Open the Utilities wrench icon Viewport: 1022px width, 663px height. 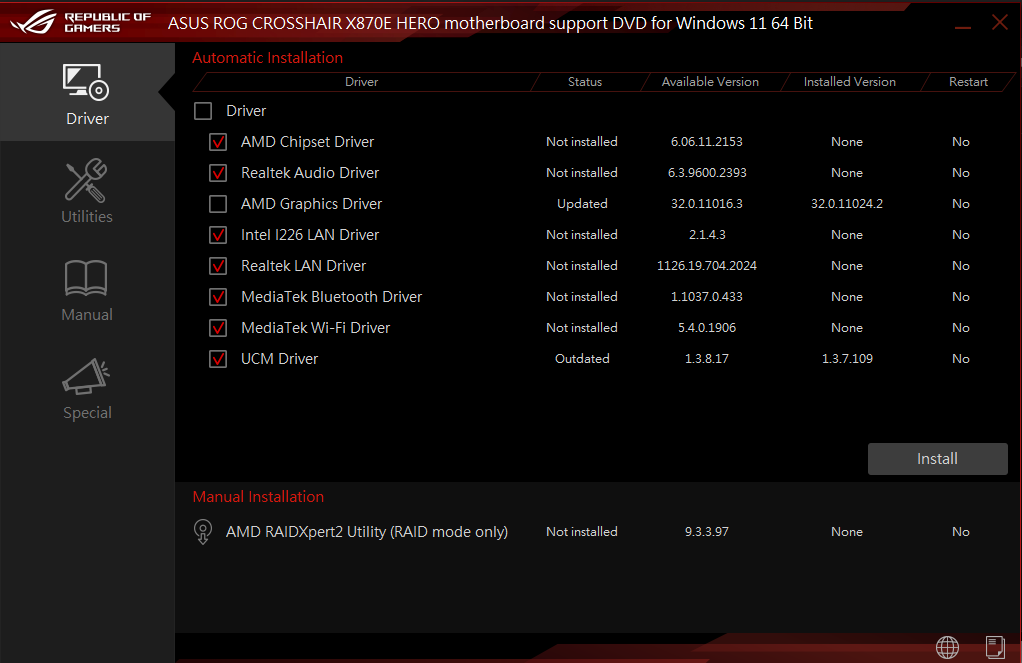(x=86, y=181)
